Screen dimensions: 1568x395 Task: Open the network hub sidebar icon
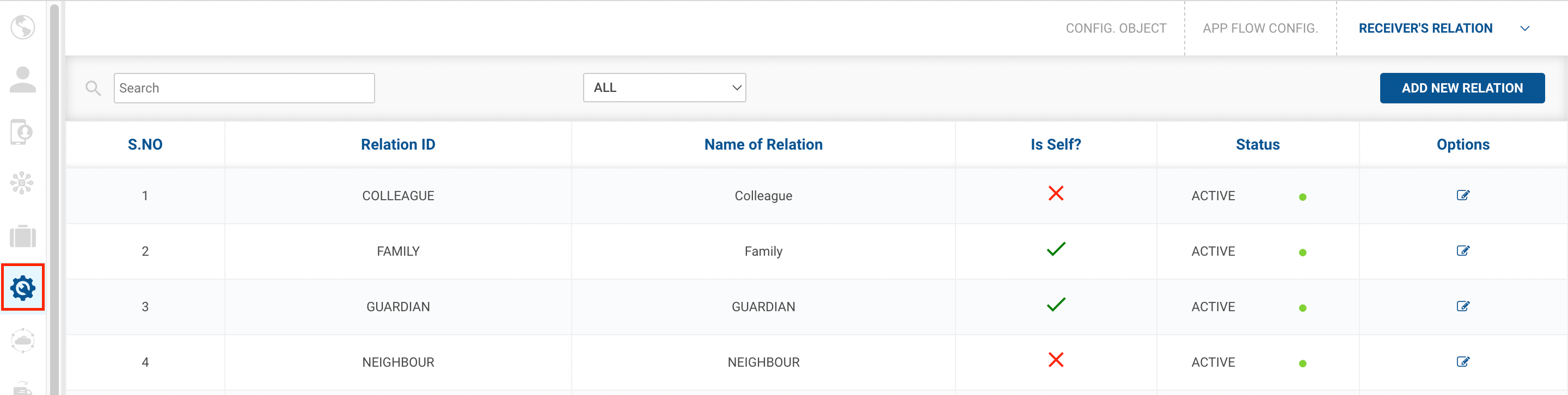[x=22, y=183]
